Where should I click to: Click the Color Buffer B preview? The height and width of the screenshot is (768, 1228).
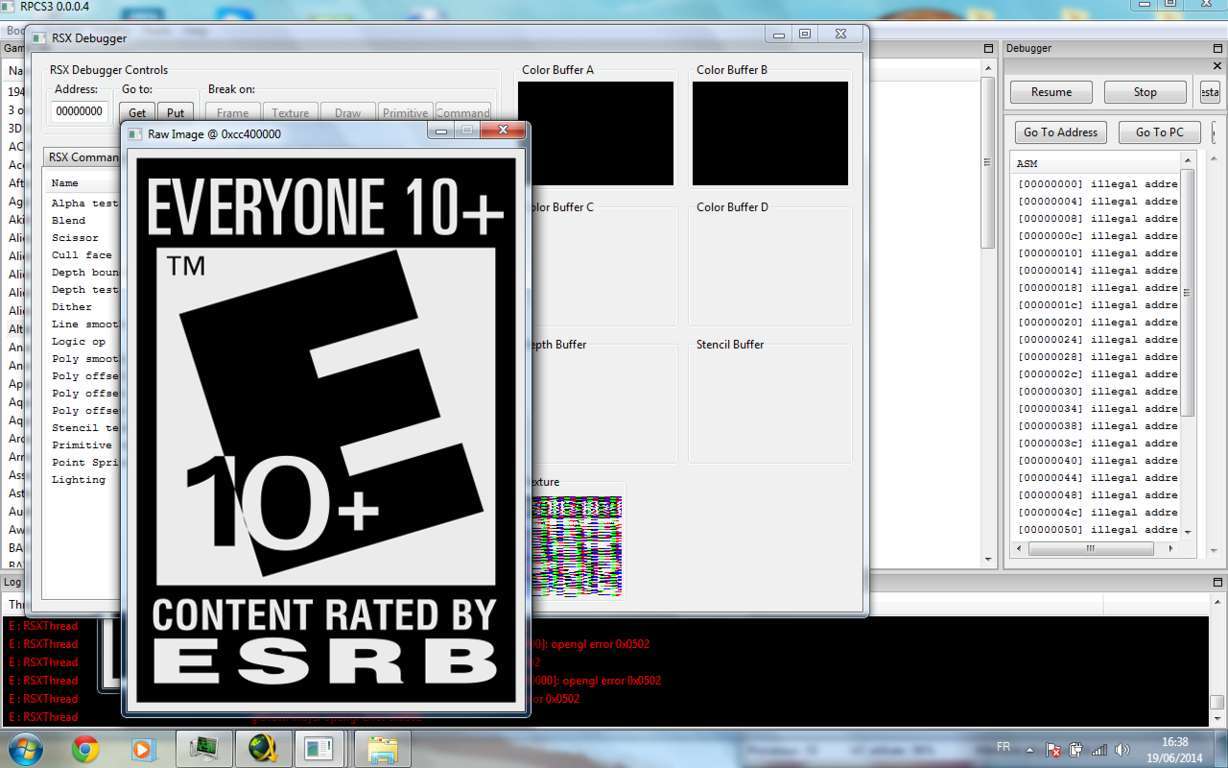point(770,133)
